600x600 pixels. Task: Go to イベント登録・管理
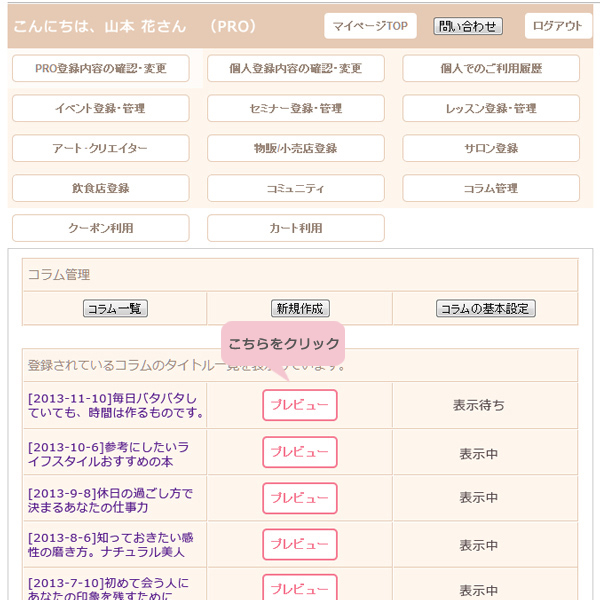pos(101,108)
